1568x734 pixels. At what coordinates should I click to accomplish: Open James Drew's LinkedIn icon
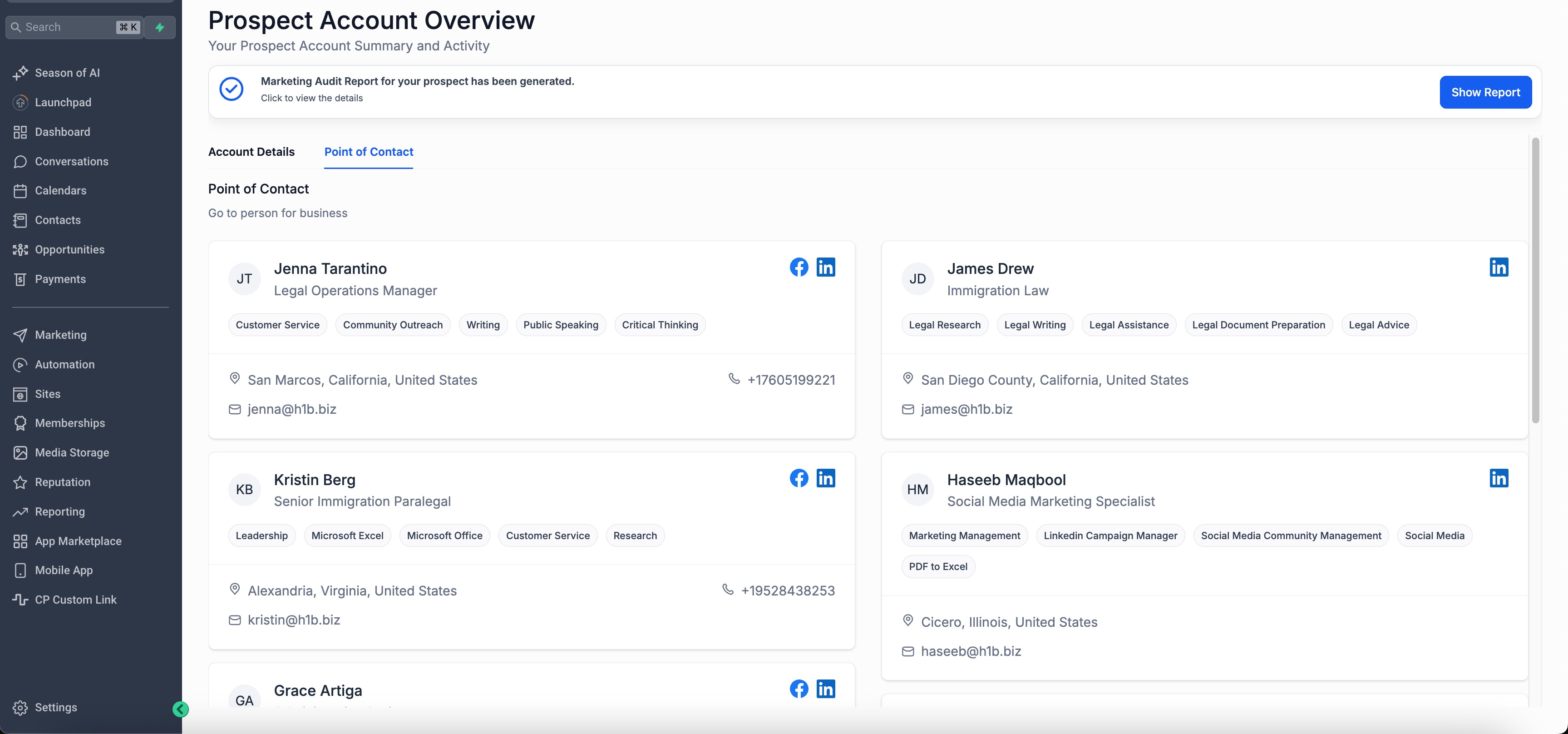pyautogui.click(x=1499, y=267)
